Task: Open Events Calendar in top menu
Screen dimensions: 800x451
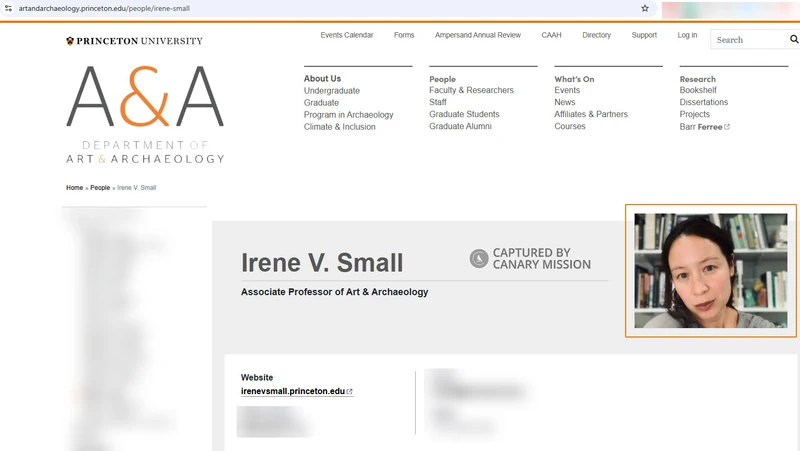Action: pyautogui.click(x=347, y=35)
